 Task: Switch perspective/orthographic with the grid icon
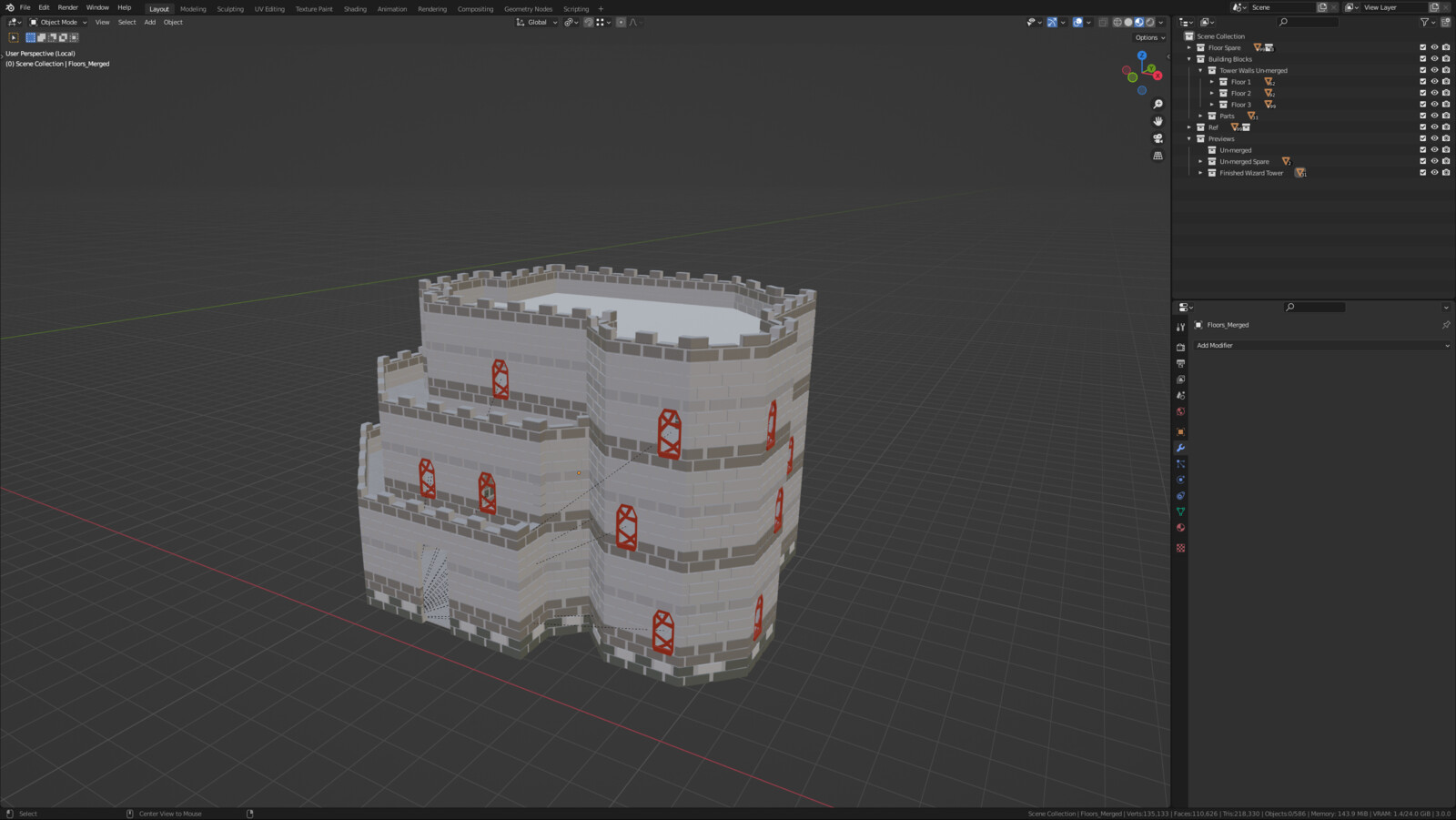1158,156
